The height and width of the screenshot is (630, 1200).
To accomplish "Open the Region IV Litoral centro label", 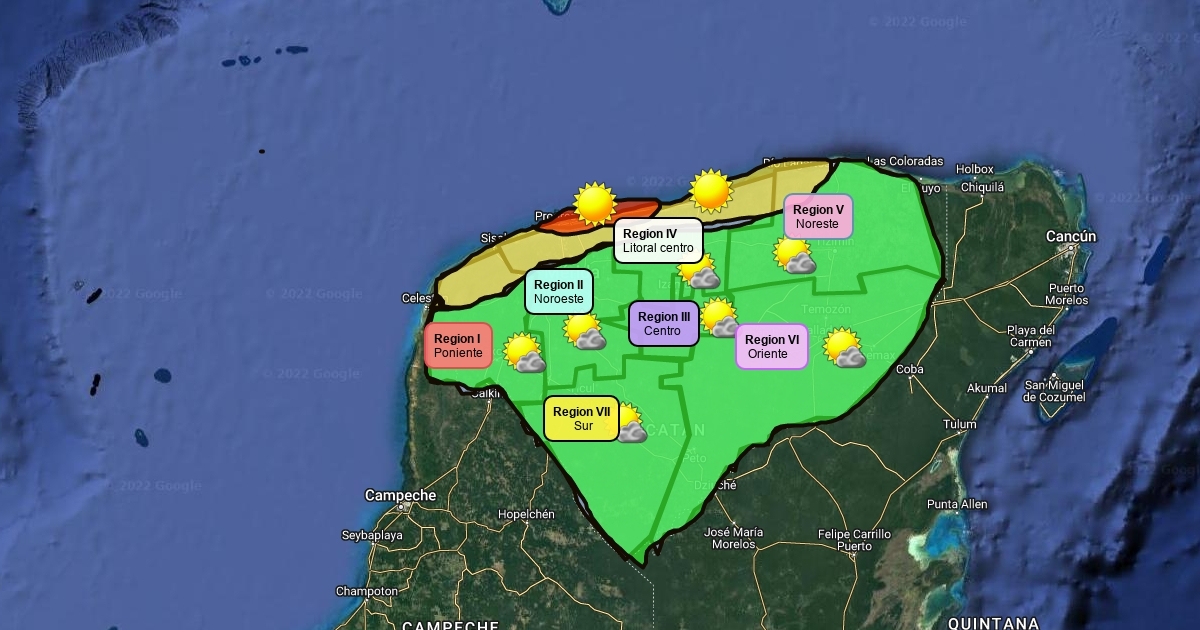I will 657,241.
